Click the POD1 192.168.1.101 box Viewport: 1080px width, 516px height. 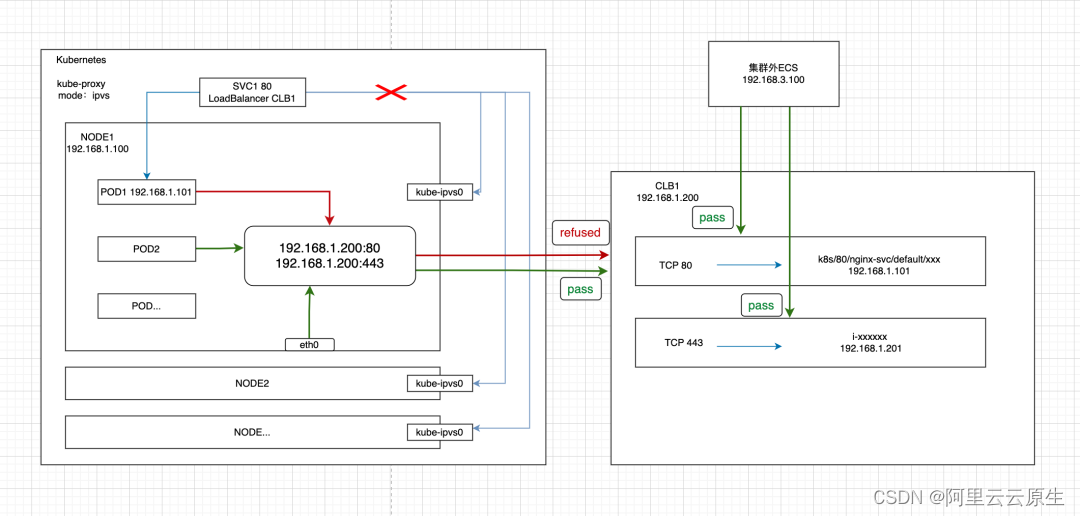(x=147, y=193)
